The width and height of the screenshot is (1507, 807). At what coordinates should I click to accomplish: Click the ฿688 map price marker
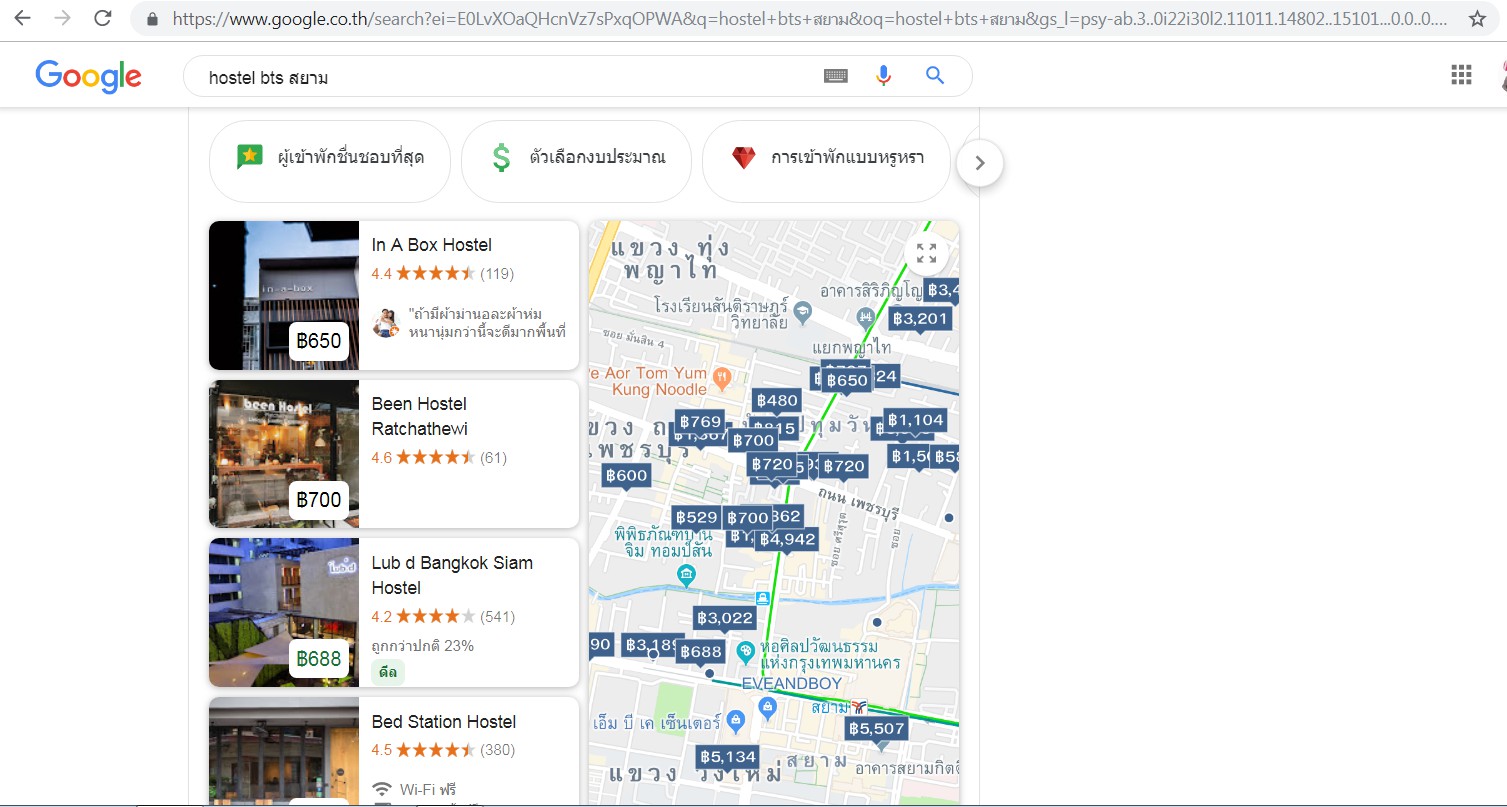[700, 652]
